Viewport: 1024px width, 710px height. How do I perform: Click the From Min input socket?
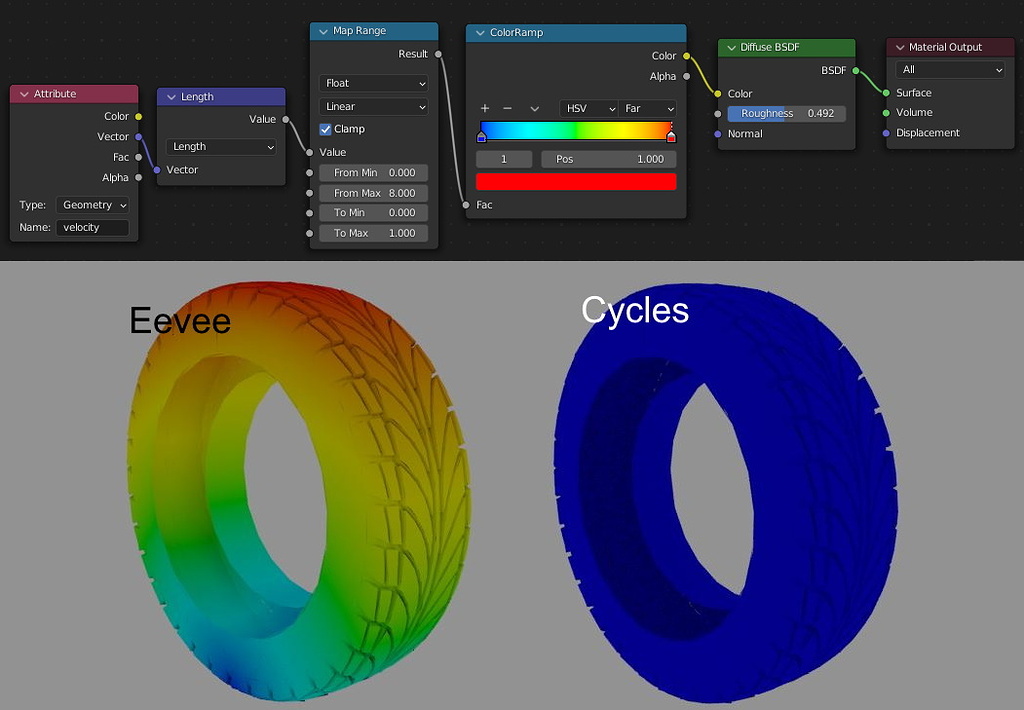tap(310, 173)
